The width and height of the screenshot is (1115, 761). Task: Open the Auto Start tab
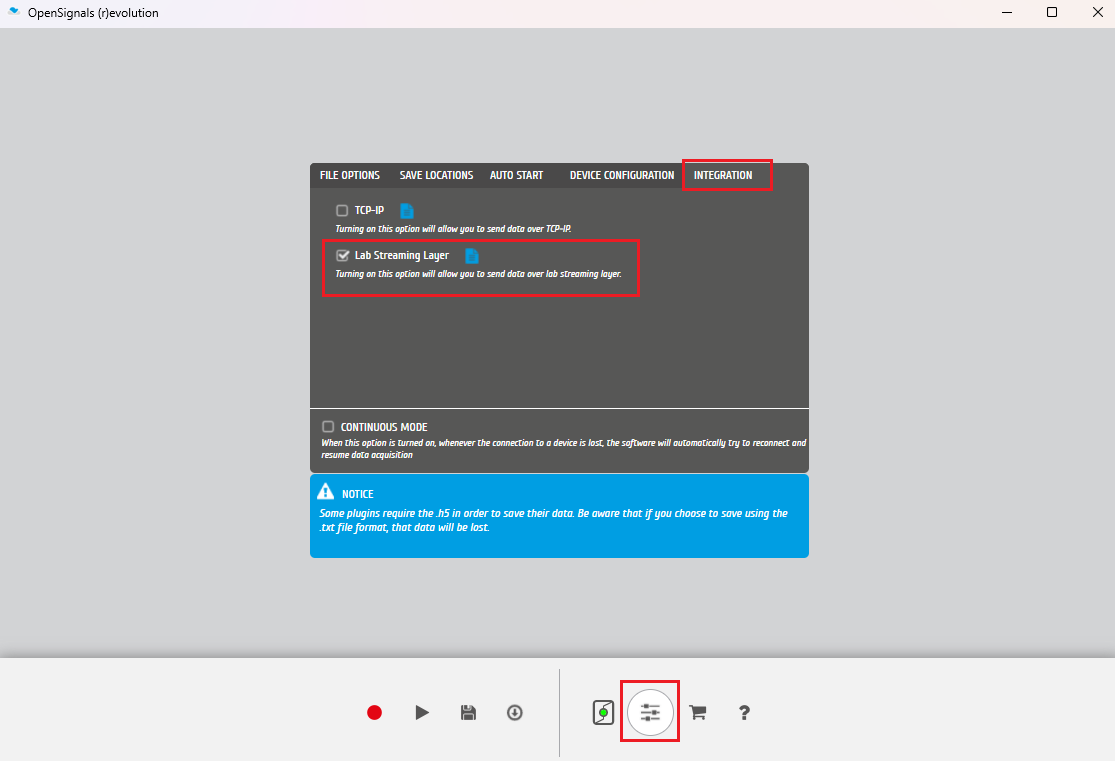[x=516, y=175]
